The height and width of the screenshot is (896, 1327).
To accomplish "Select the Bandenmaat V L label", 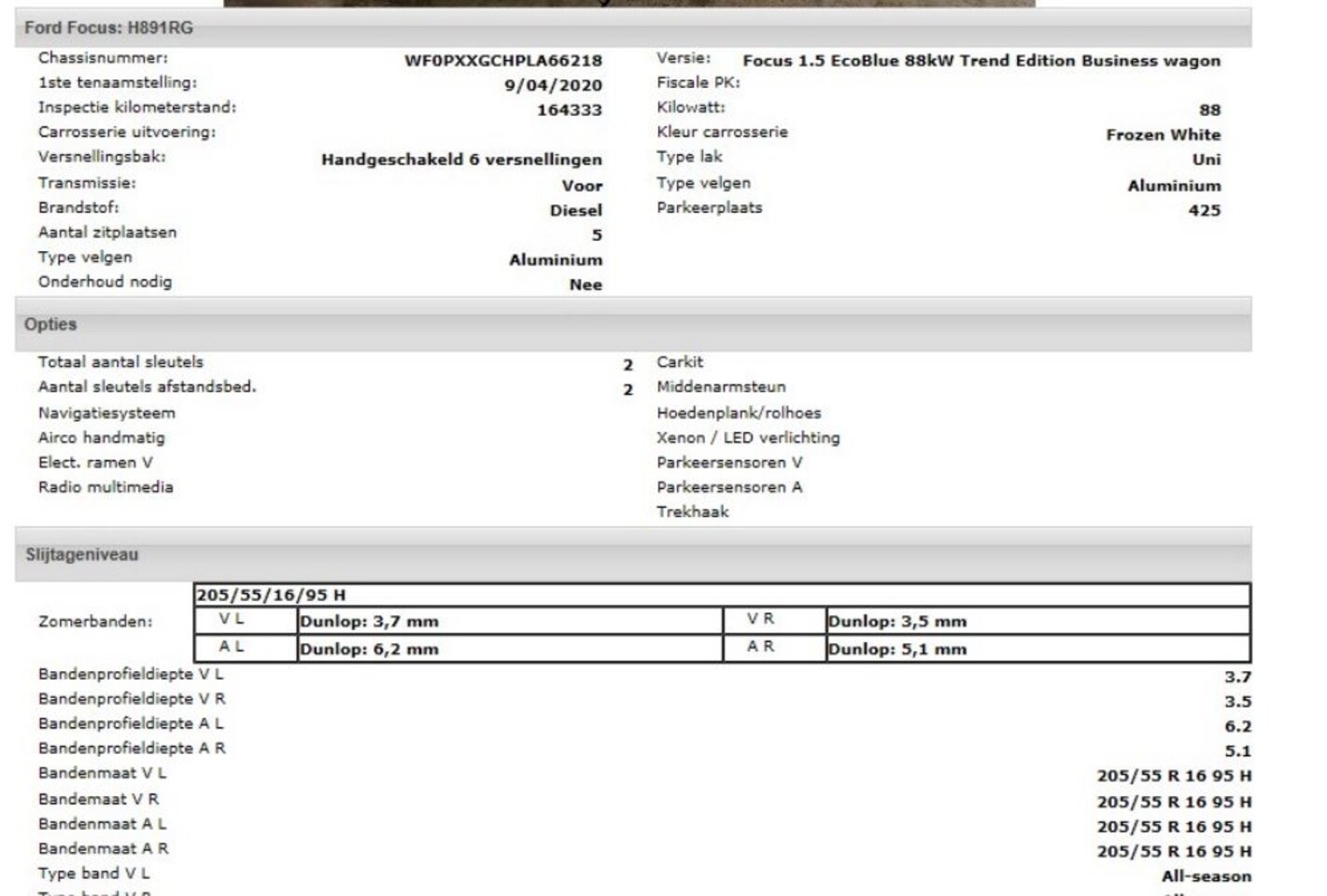I will coord(102,773).
